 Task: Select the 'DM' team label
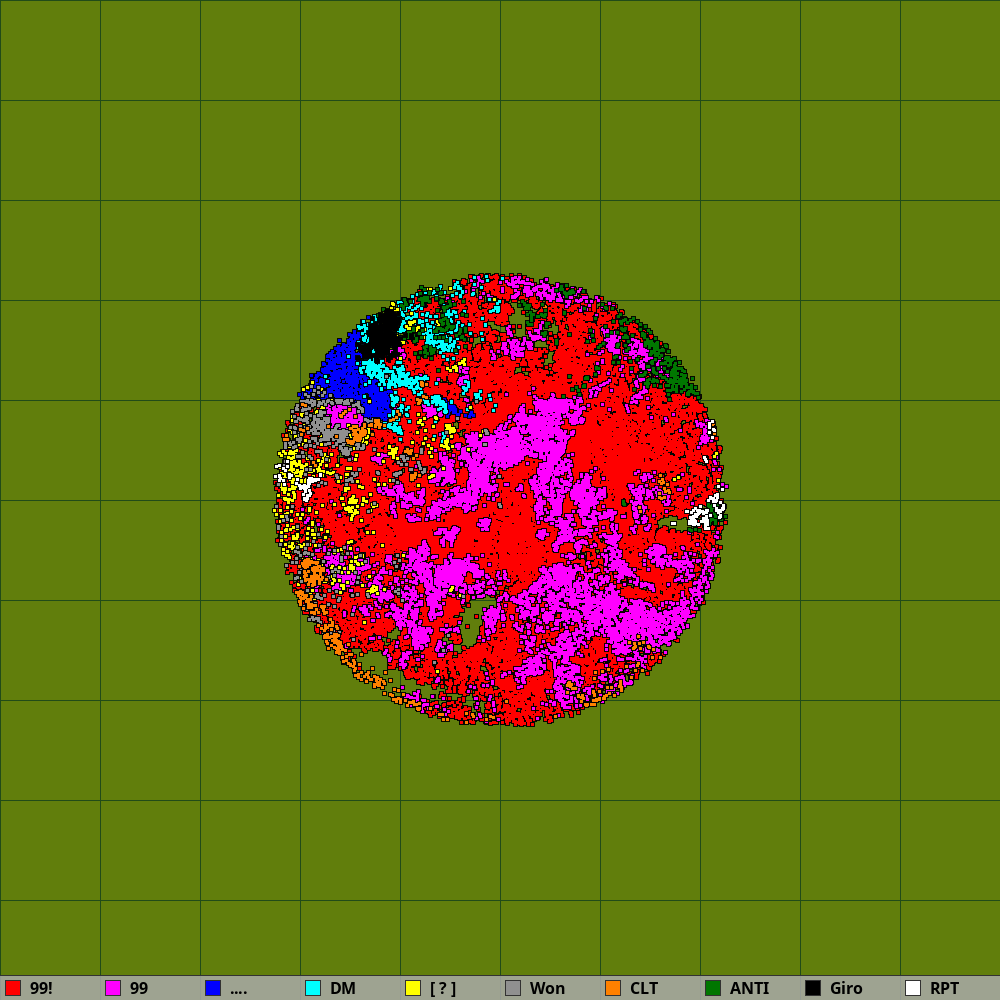(342, 988)
